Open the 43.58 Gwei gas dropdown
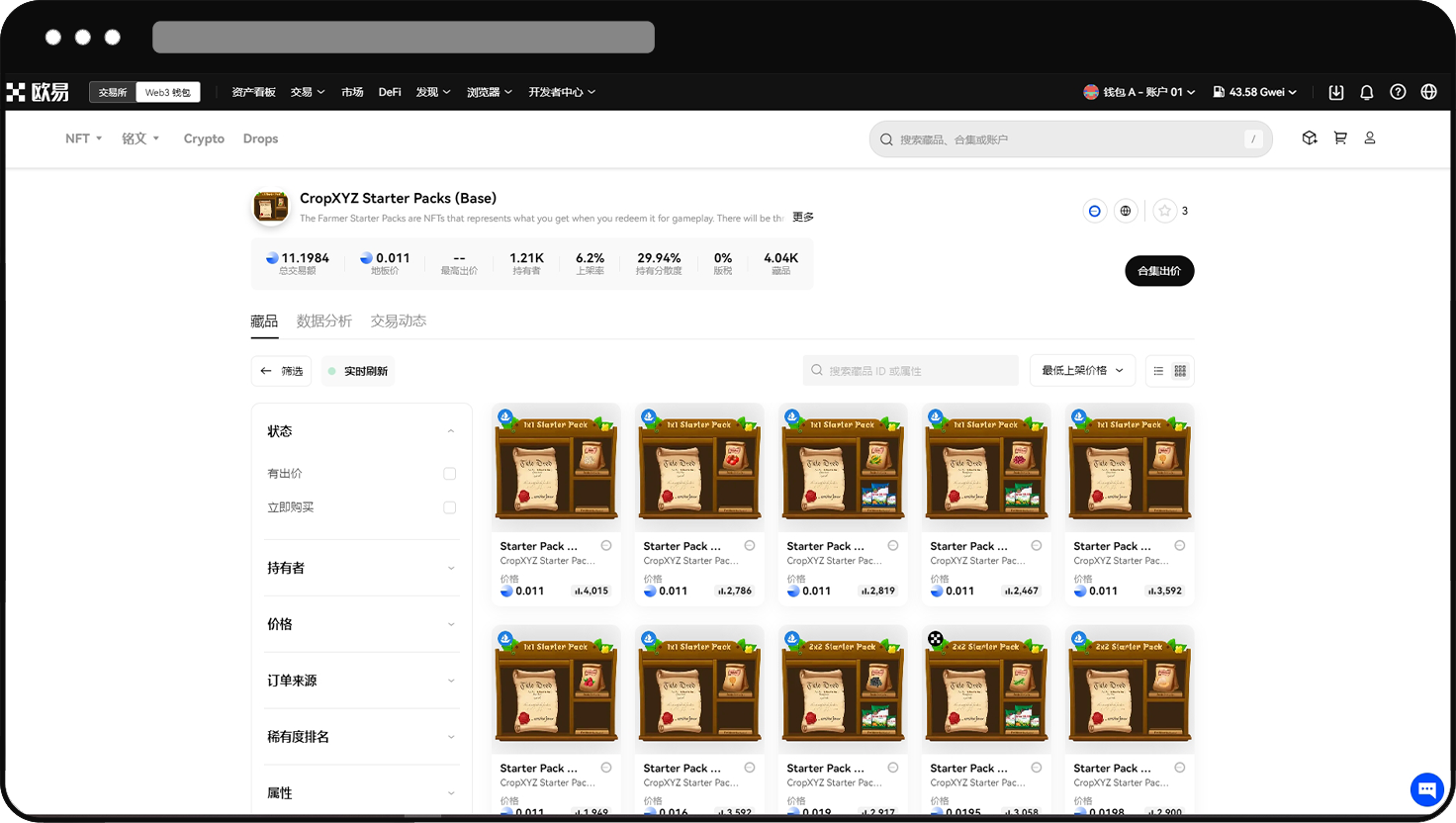Viewport: 1456px width, 823px height. pos(1255,92)
